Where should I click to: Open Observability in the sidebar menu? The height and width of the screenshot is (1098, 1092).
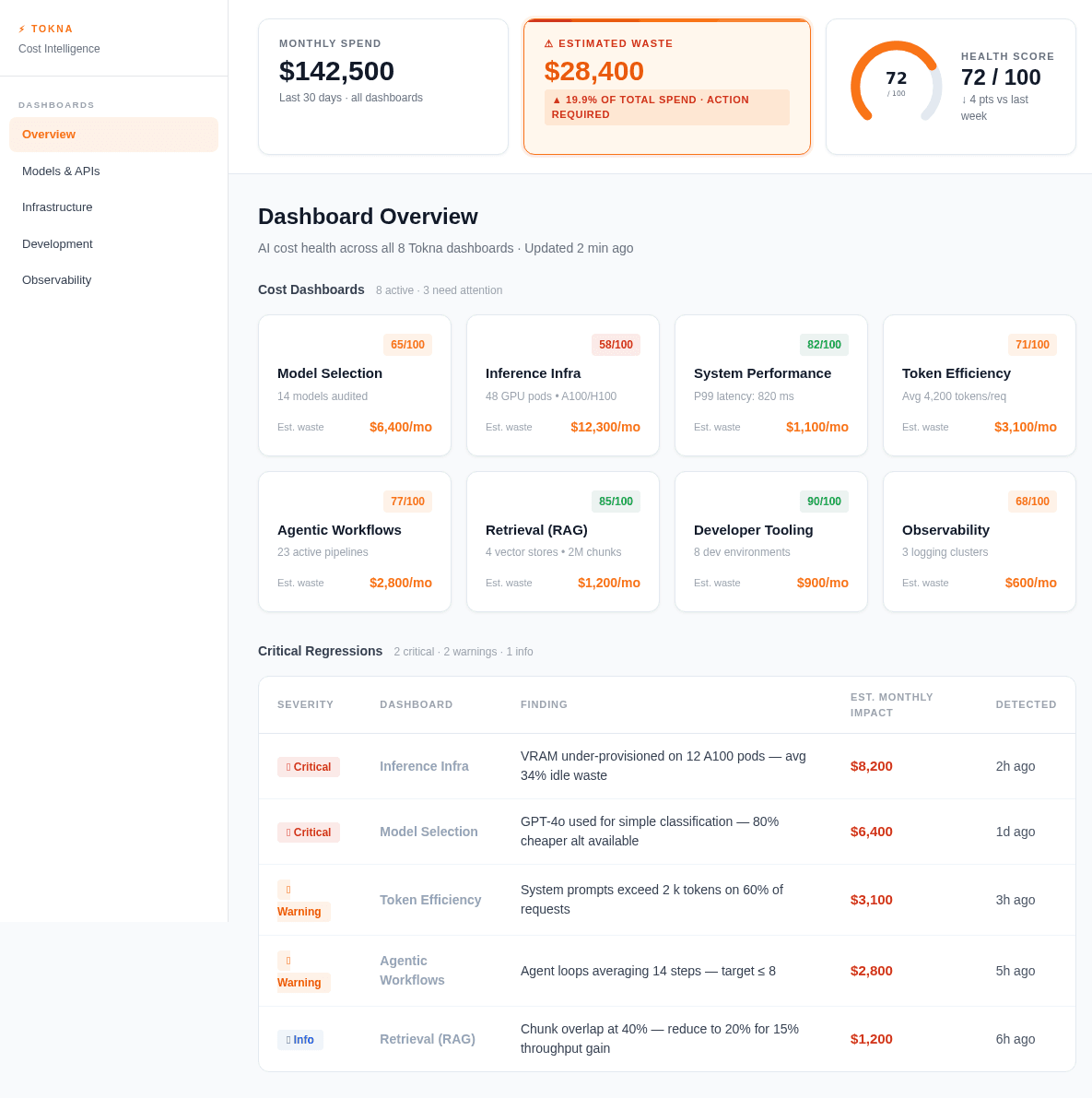pos(114,280)
